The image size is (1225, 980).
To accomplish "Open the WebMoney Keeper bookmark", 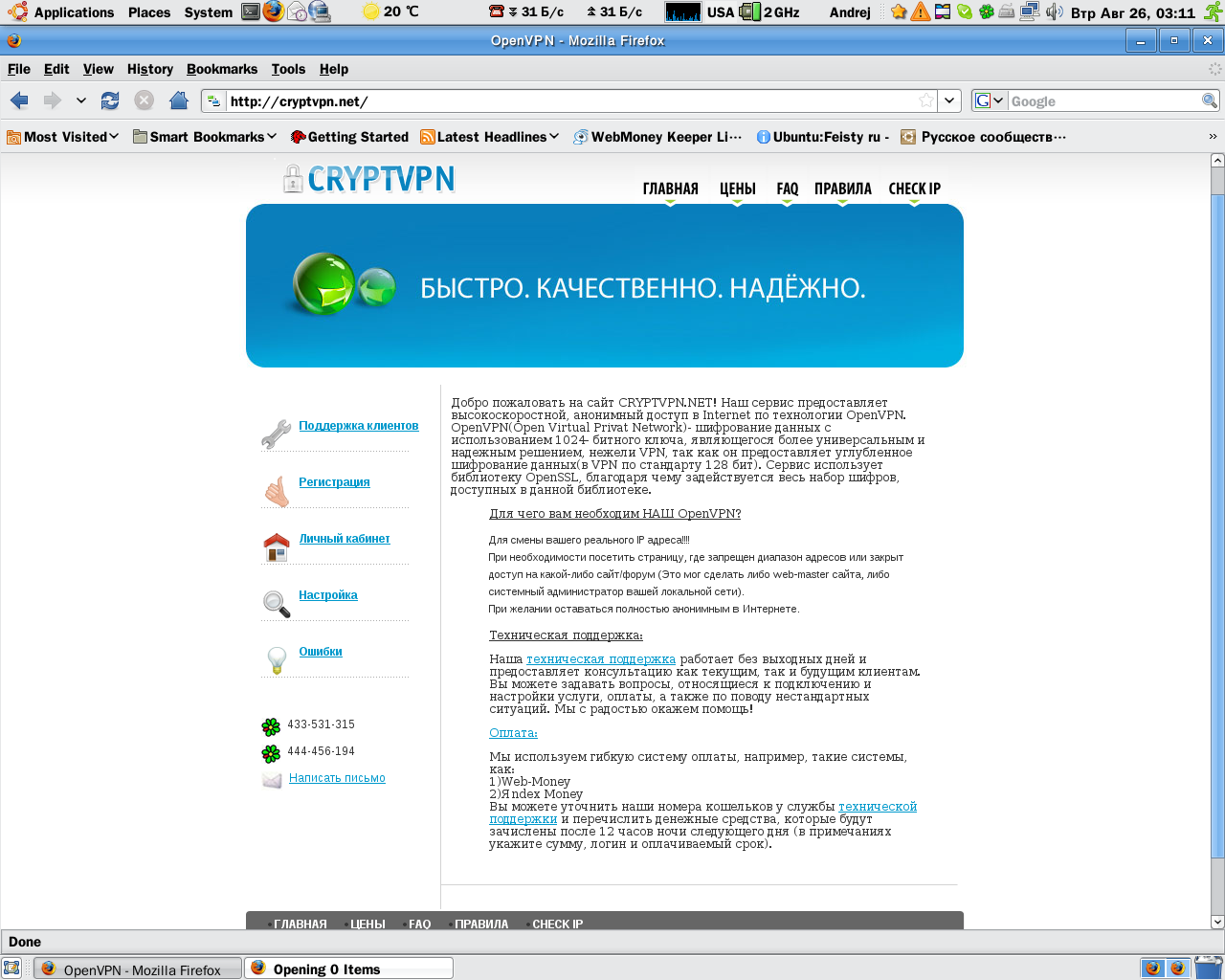I will [657, 137].
